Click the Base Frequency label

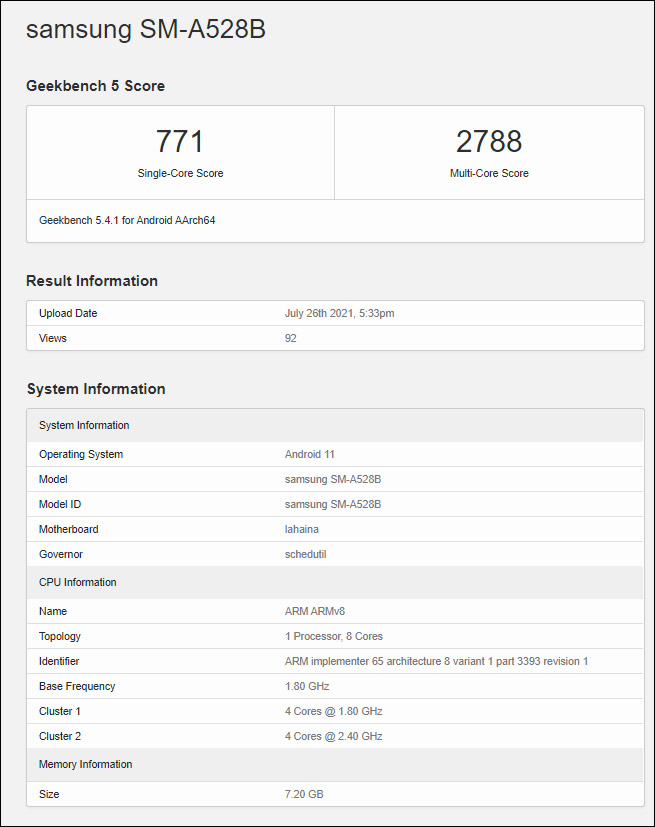pyautogui.click(x=77, y=686)
